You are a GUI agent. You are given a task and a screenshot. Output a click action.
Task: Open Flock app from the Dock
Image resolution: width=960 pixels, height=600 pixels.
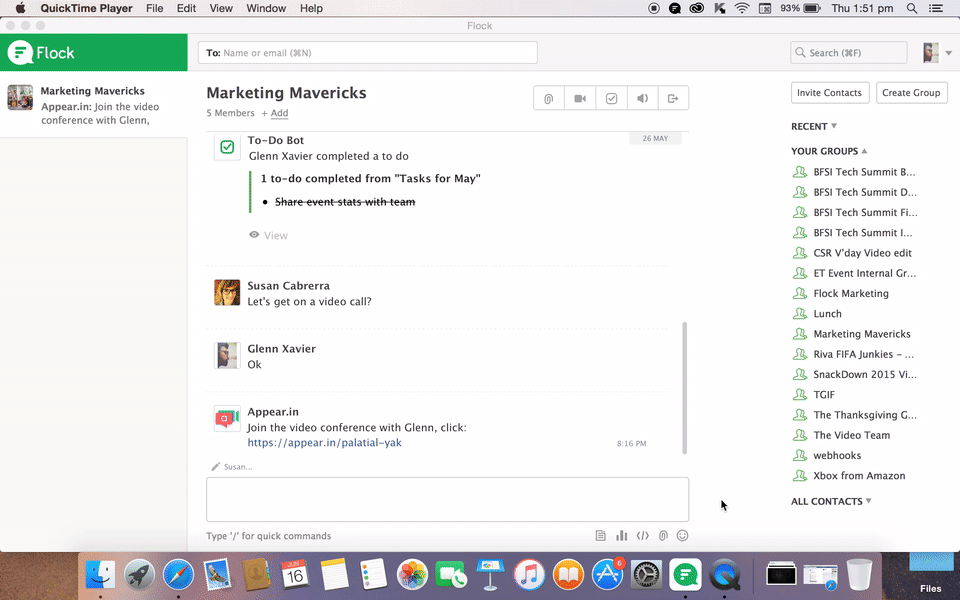685,576
